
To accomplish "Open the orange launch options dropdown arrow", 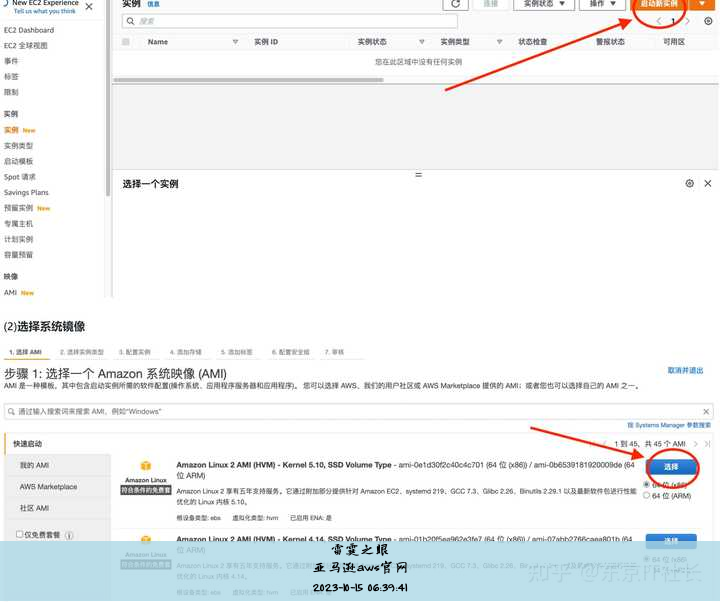I will pyautogui.click(x=702, y=4).
